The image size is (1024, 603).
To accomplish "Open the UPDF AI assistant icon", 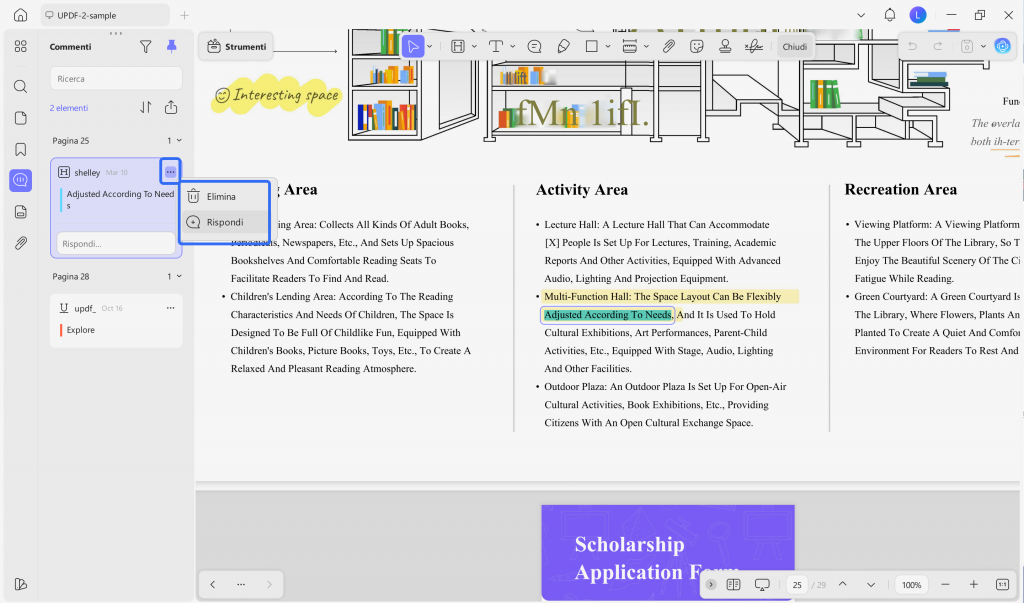I will coord(1002,46).
